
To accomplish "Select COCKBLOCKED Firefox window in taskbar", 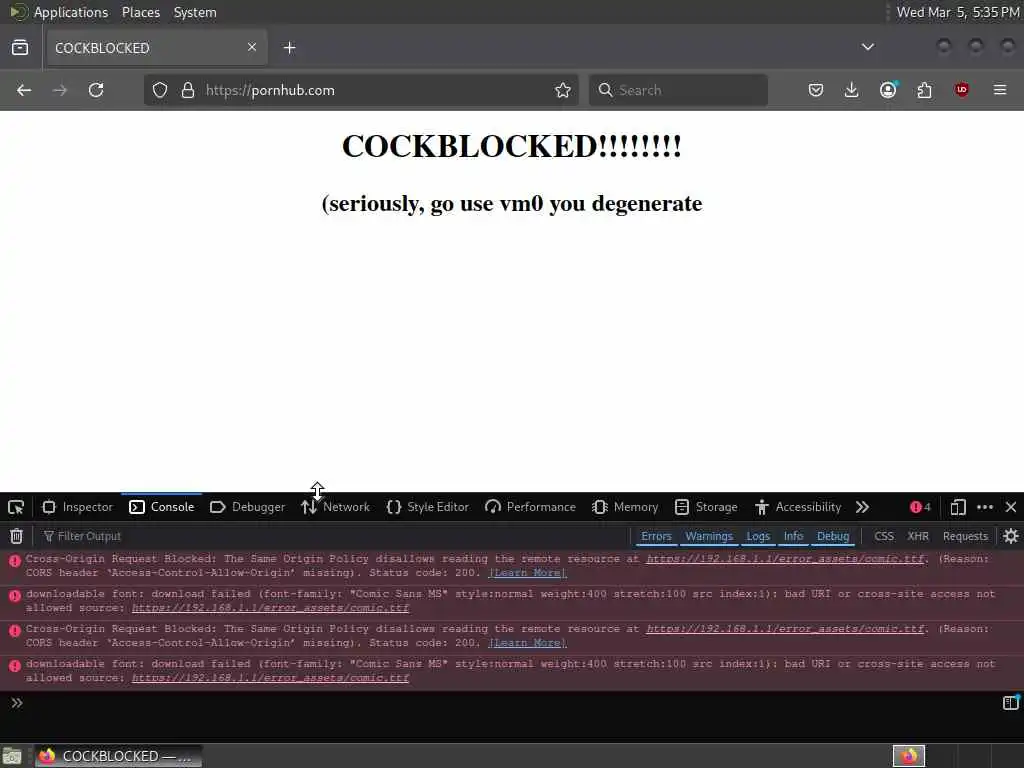I will tap(118, 756).
